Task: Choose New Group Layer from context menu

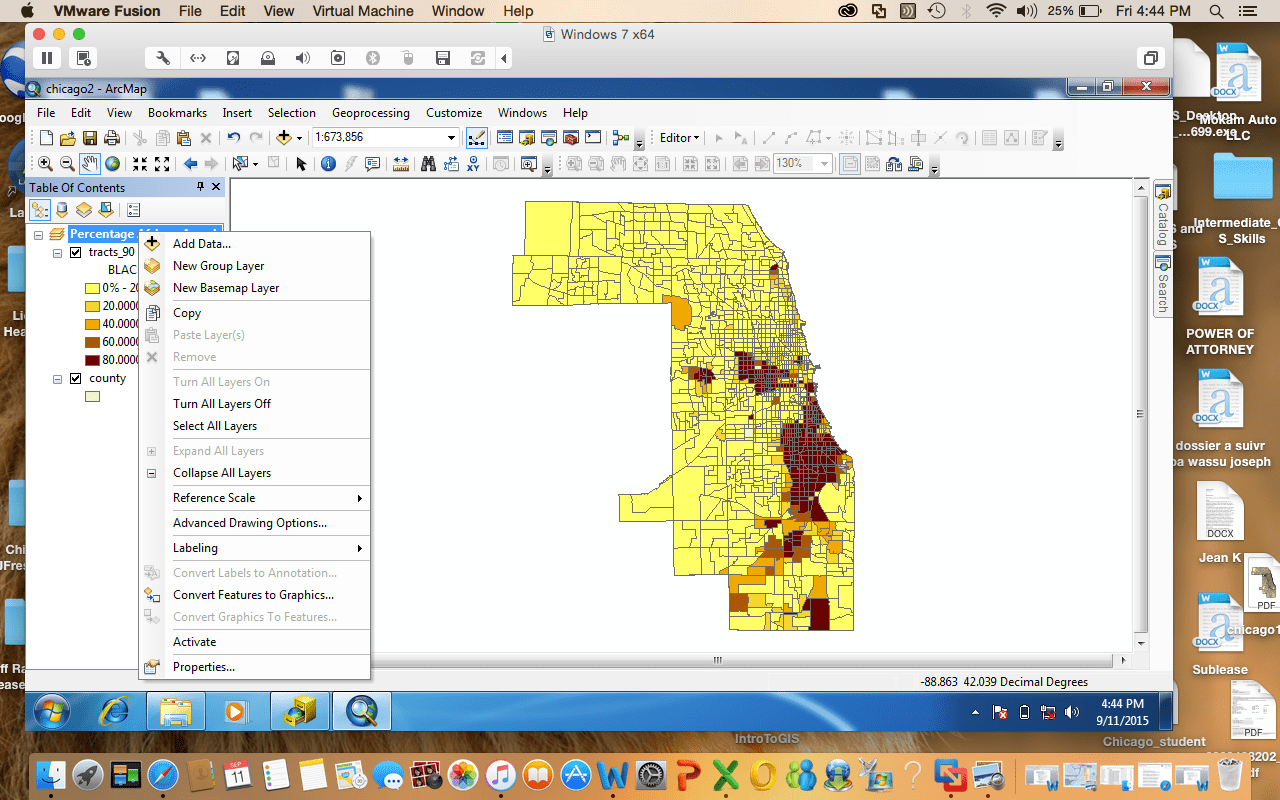Action: 254,266
